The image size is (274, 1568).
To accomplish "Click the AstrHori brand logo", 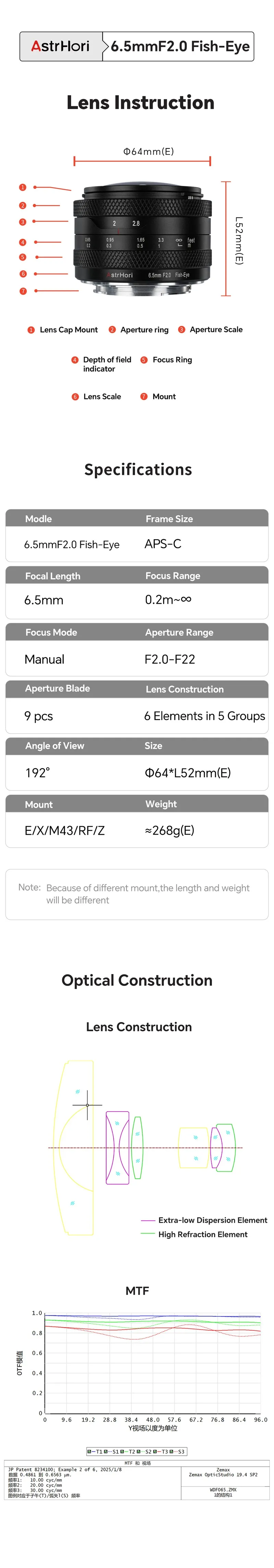I will click(60, 46).
